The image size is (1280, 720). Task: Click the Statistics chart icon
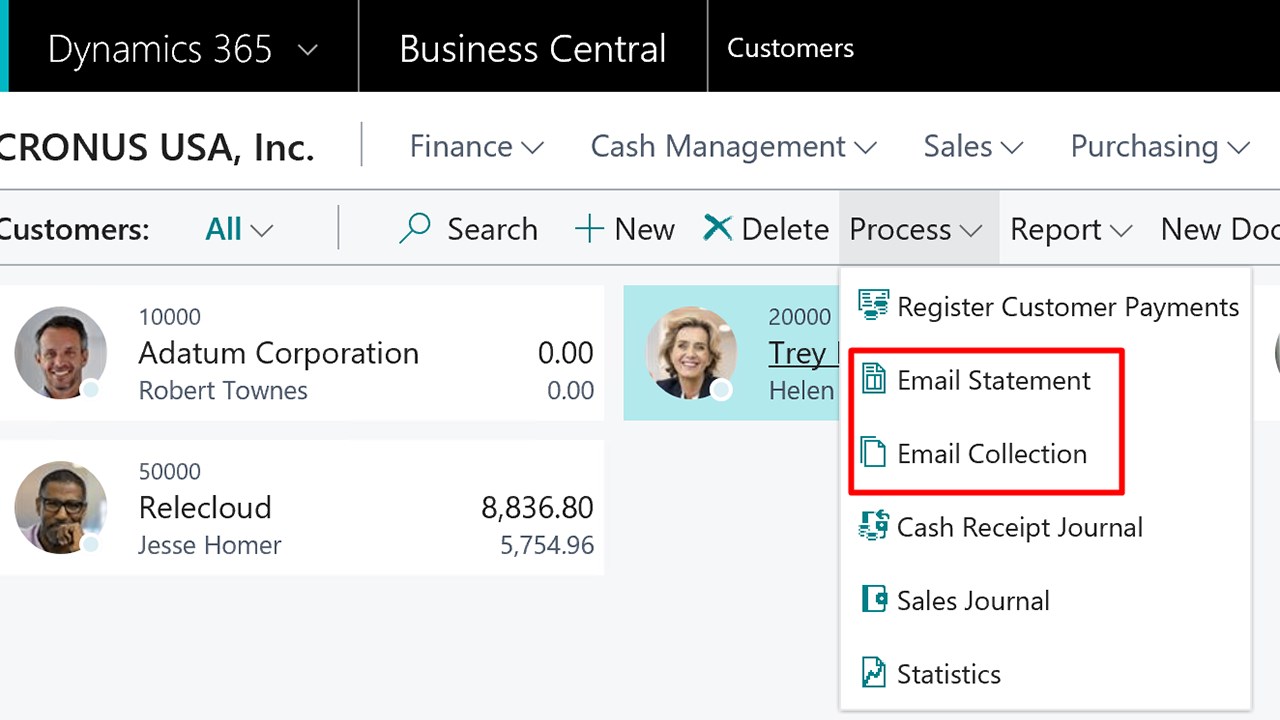(x=873, y=673)
